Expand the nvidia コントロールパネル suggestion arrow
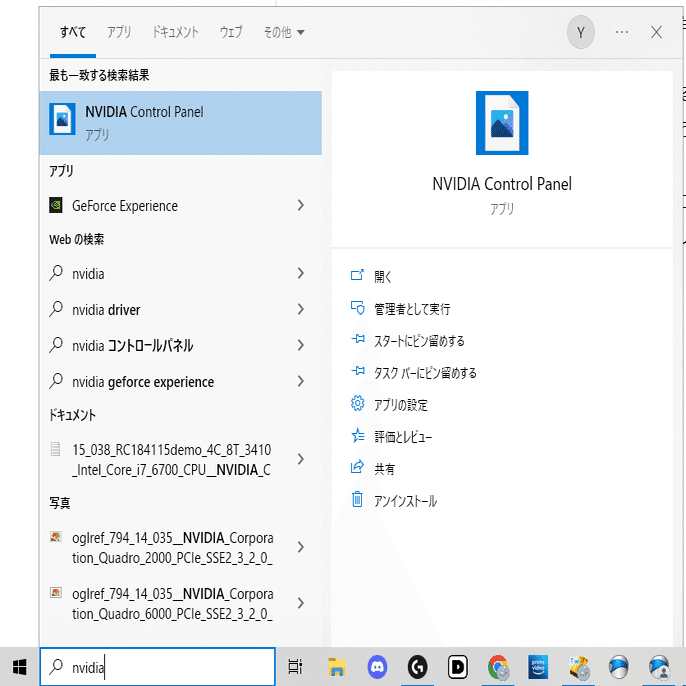686x686 pixels. pos(301,345)
